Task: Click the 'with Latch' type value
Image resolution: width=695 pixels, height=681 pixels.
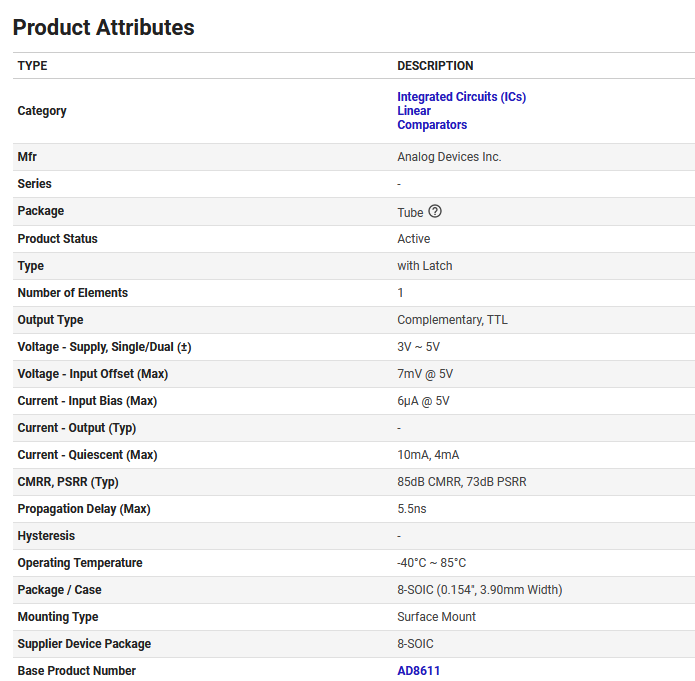Action: pos(425,266)
